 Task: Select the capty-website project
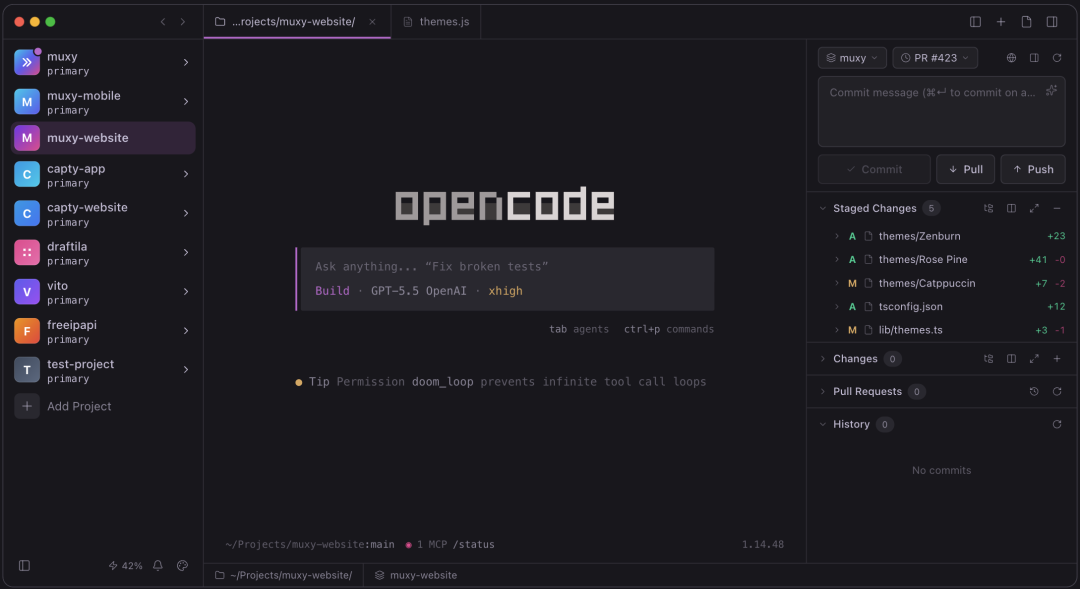pos(103,214)
